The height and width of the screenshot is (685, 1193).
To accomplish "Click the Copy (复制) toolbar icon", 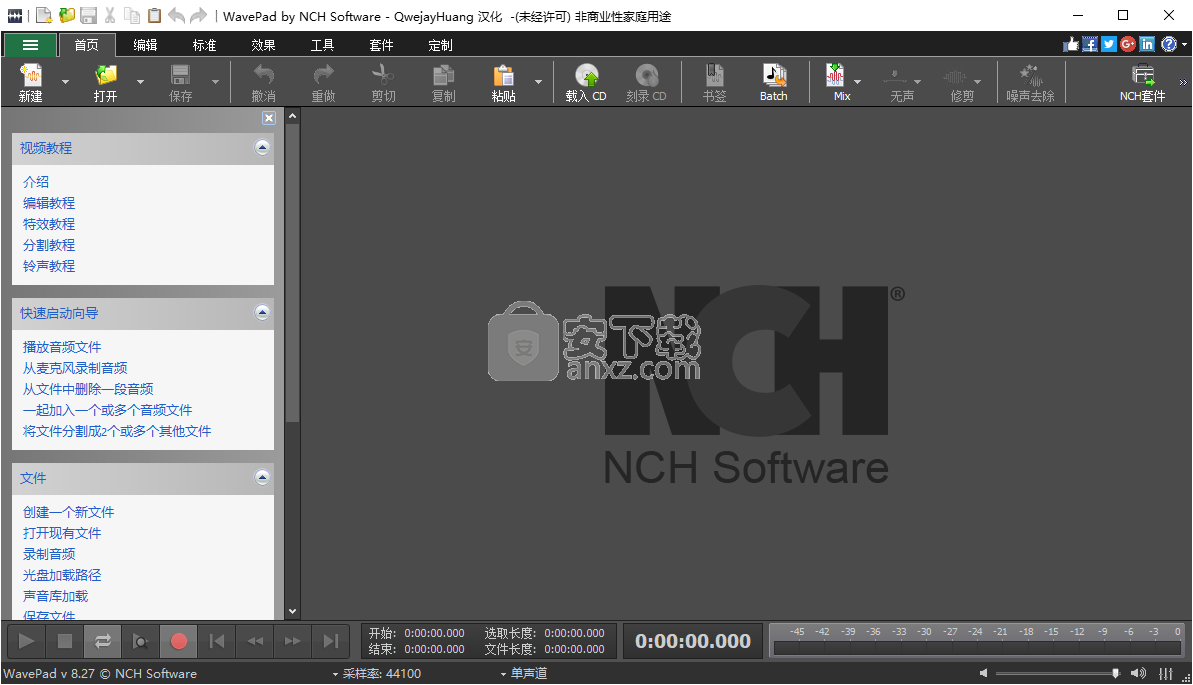I will coord(443,76).
